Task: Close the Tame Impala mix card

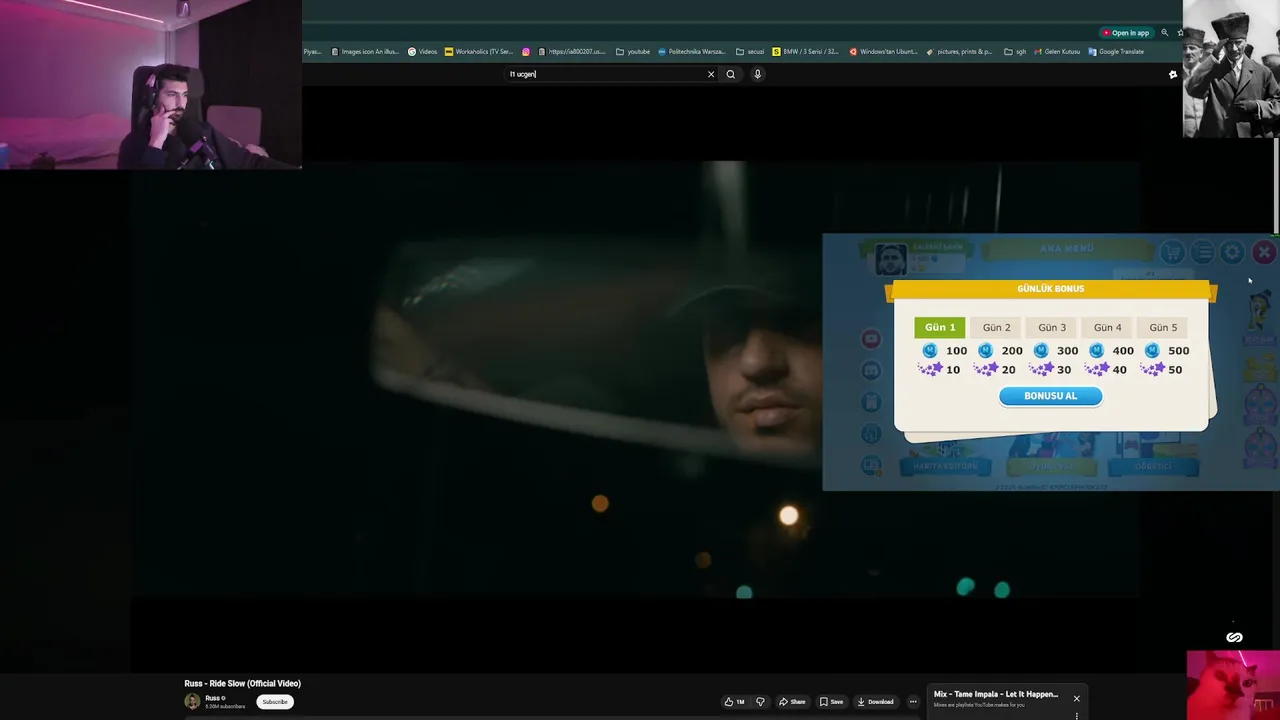Action: click(1076, 698)
